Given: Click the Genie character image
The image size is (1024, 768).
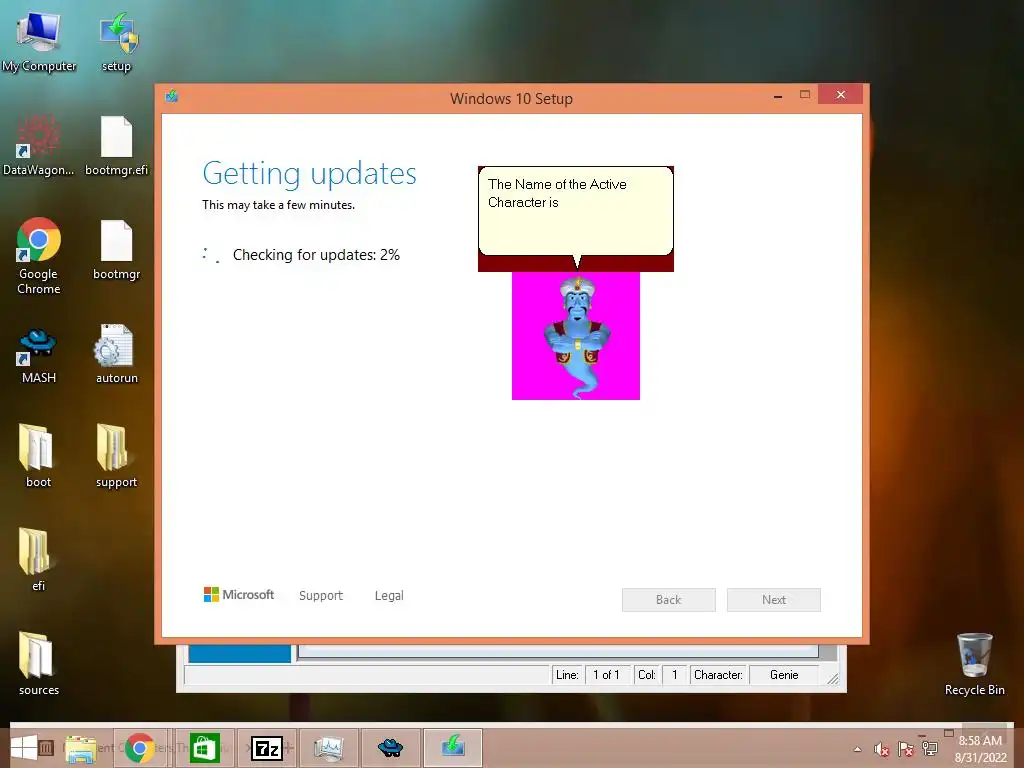Looking at the screenshot, I should point(576,336).
